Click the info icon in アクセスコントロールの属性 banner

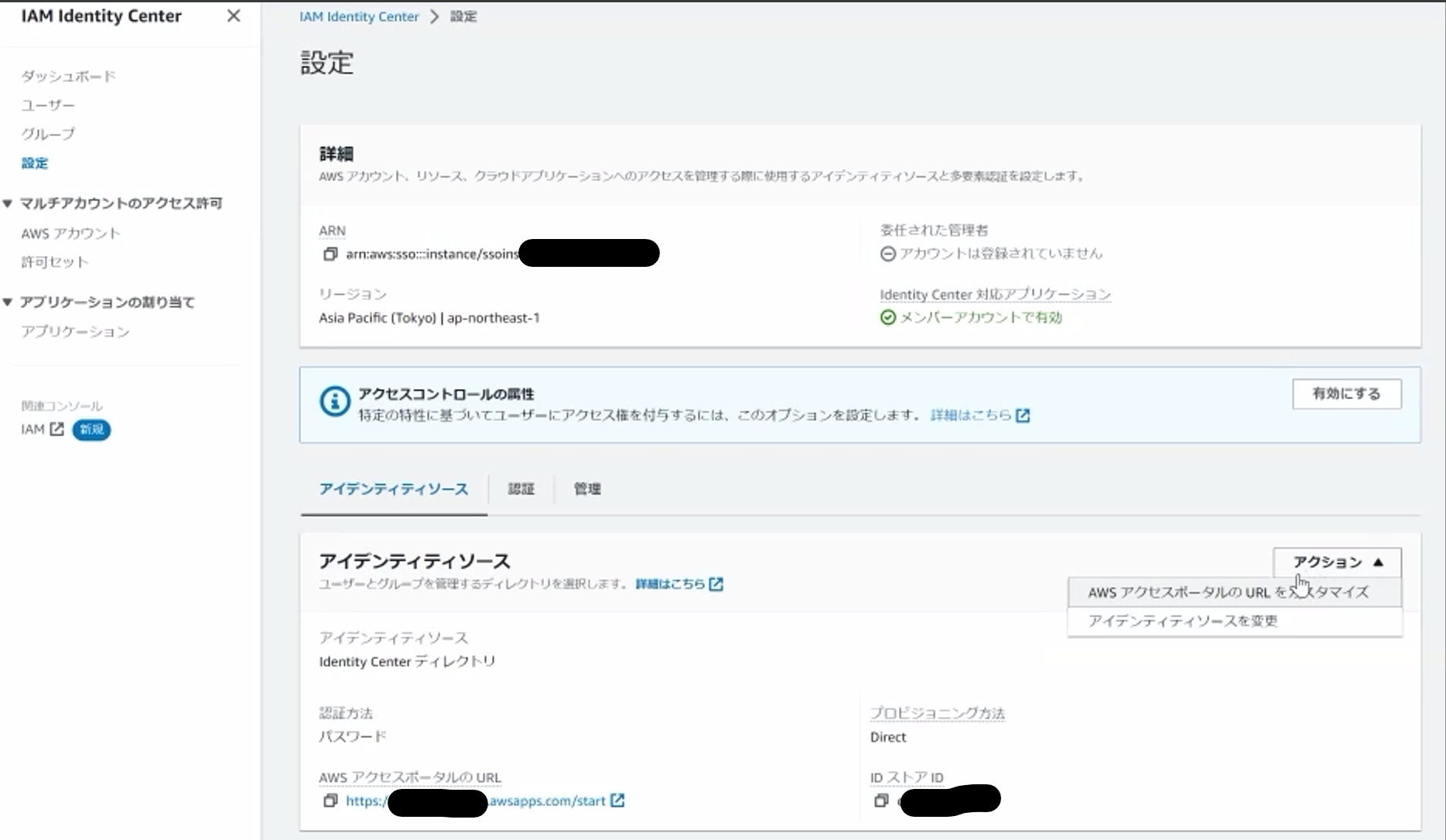tap(335, 401)
